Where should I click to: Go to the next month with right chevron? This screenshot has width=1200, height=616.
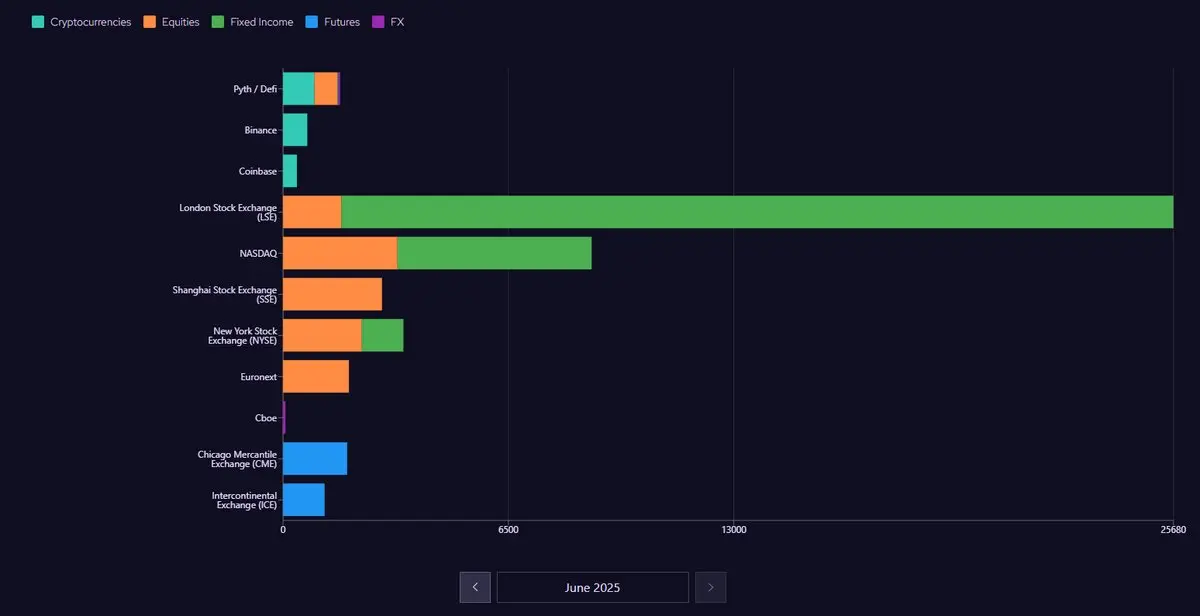(711, 587)
